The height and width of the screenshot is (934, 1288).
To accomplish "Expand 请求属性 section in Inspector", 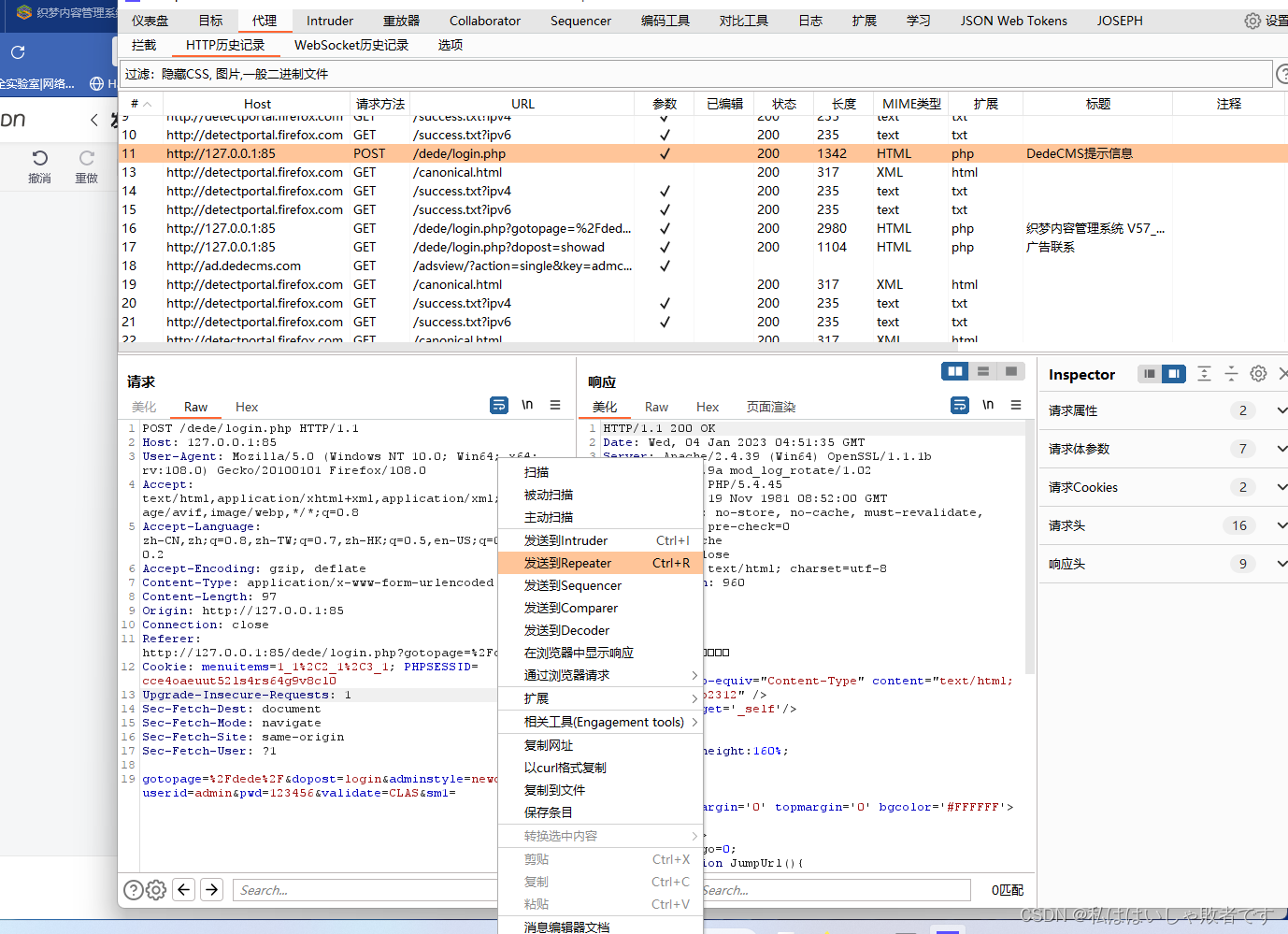I will point(1281,410).
